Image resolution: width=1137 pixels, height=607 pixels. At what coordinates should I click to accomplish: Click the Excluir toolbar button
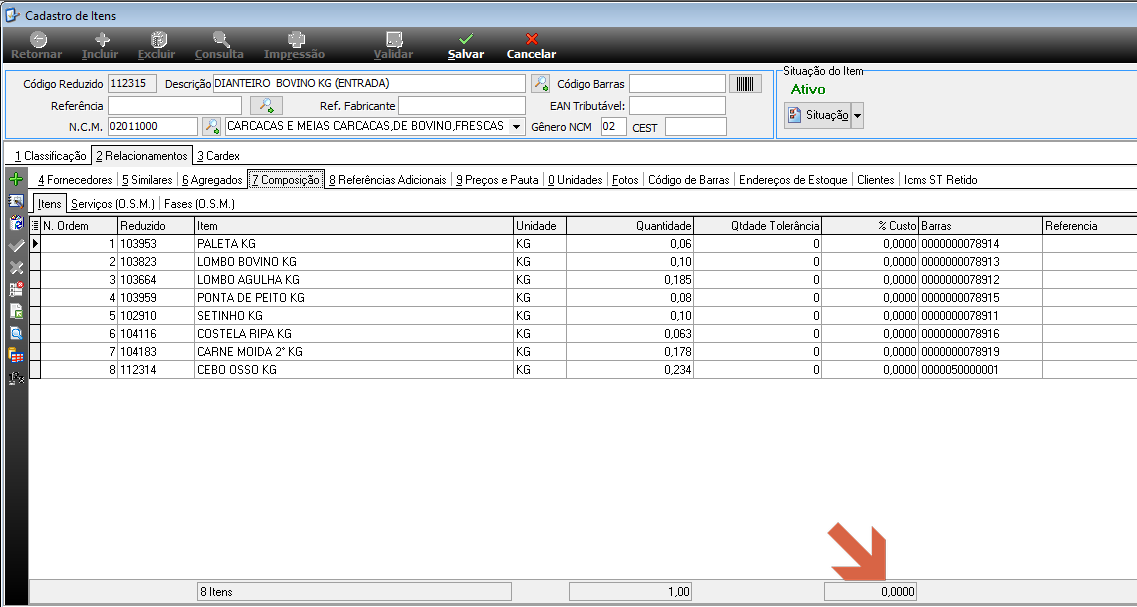point(157,46)
